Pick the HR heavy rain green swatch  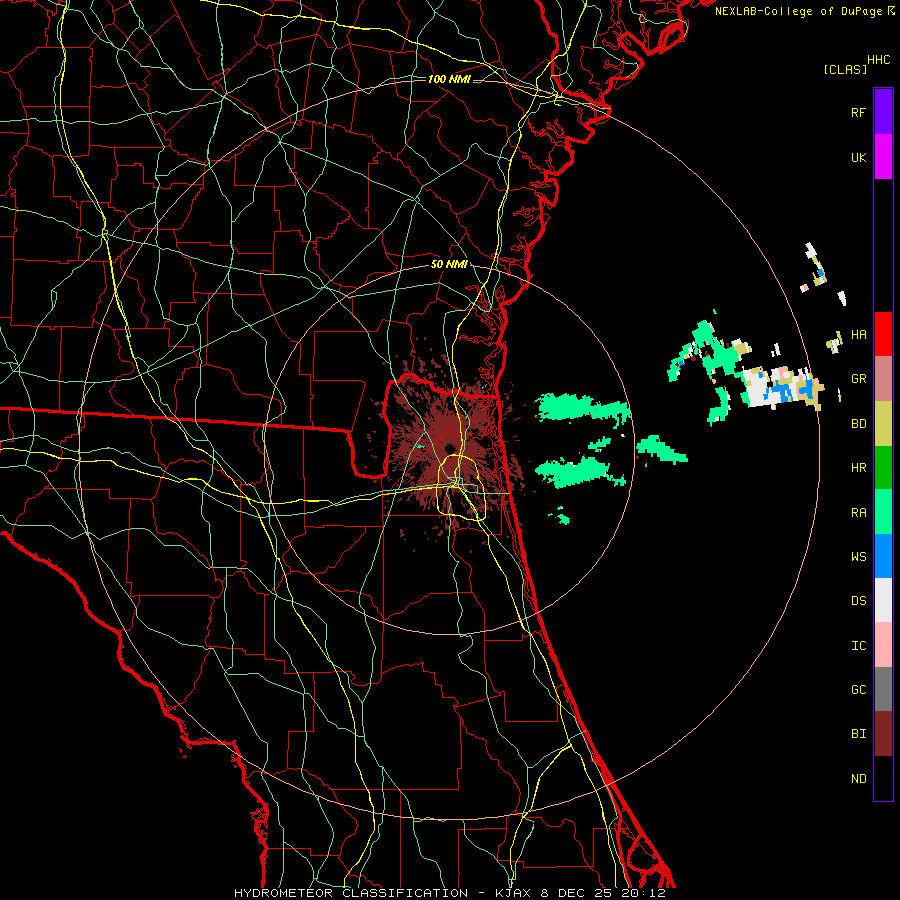(883, 468)
